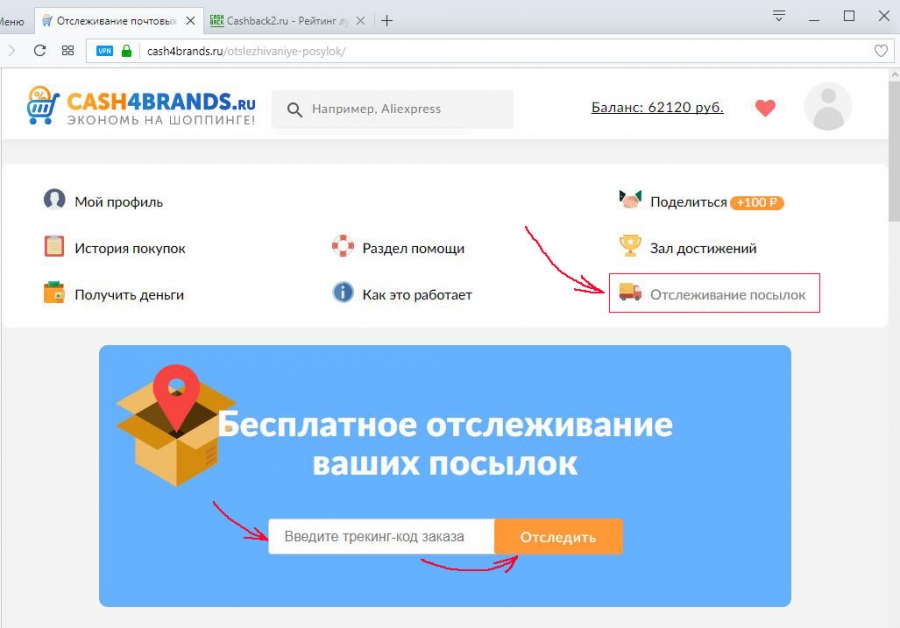
Task: Click the Cash4Brands shopping cart logo
Action: (43, 105)
